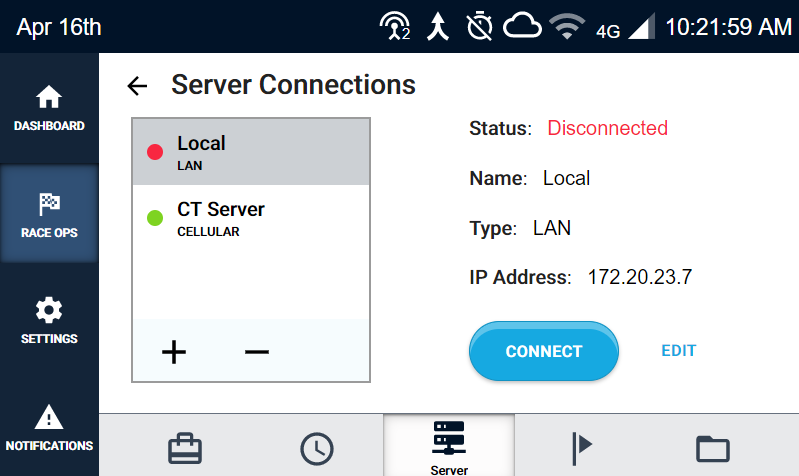Add a server with plus icon
This screenshot has width=799, height=476.
point(174,352)
